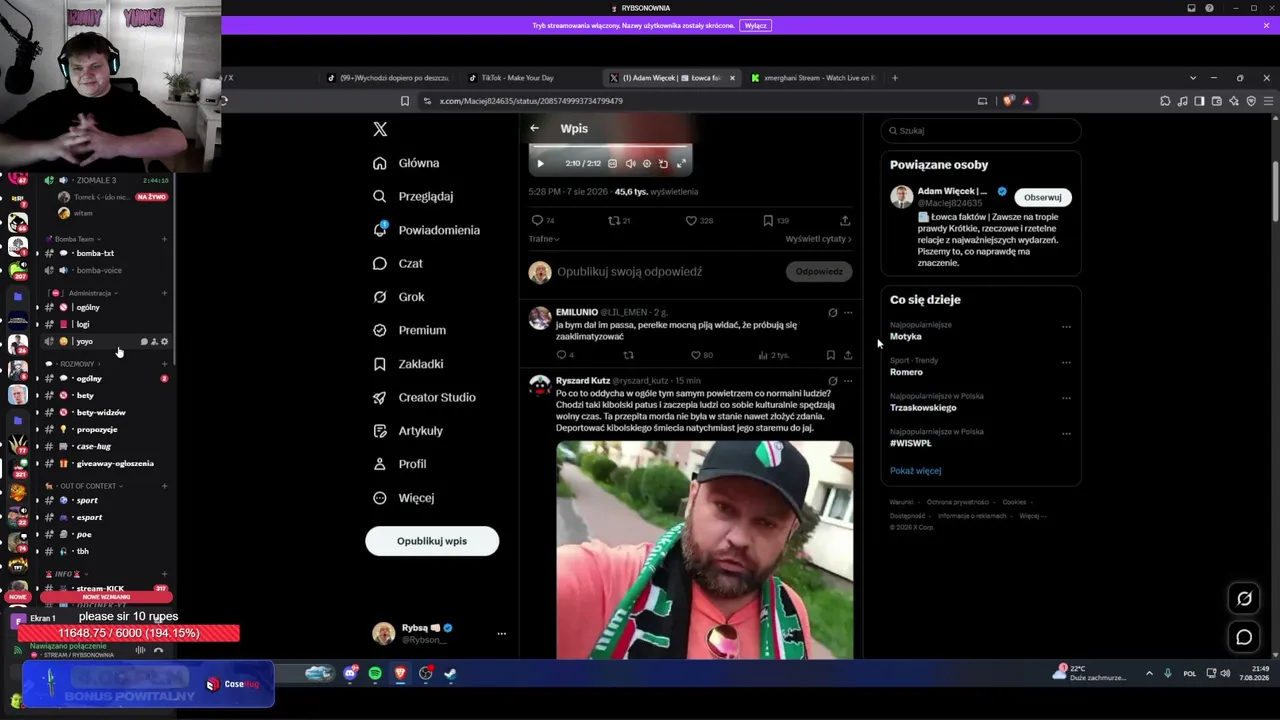The height and width of the screenshot is (720, 1280).
Task: Go back using the Wpis arrow
Action: click(x=534, y=128)
